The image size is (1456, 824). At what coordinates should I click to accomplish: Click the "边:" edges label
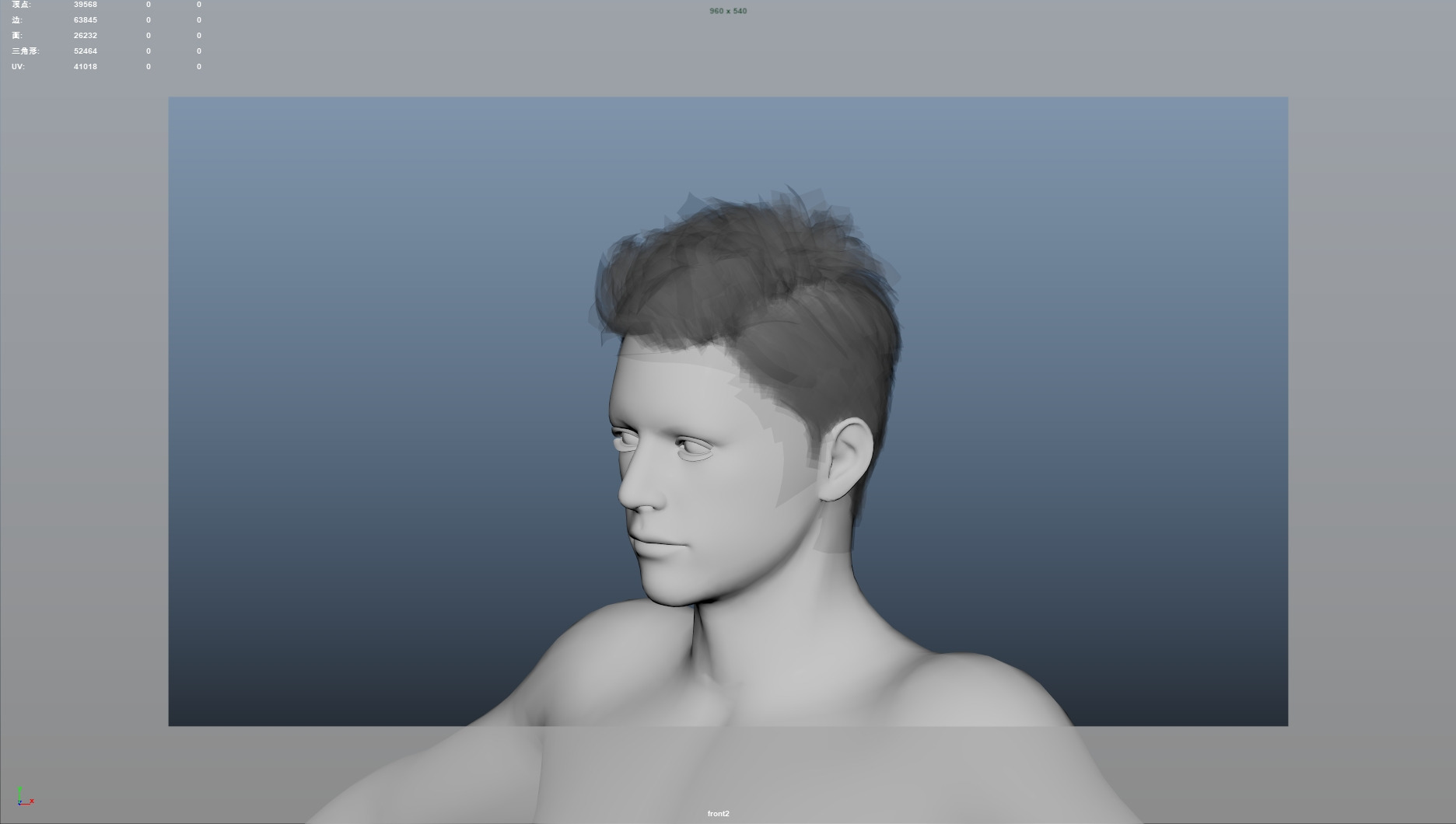[x=17, y=20]
